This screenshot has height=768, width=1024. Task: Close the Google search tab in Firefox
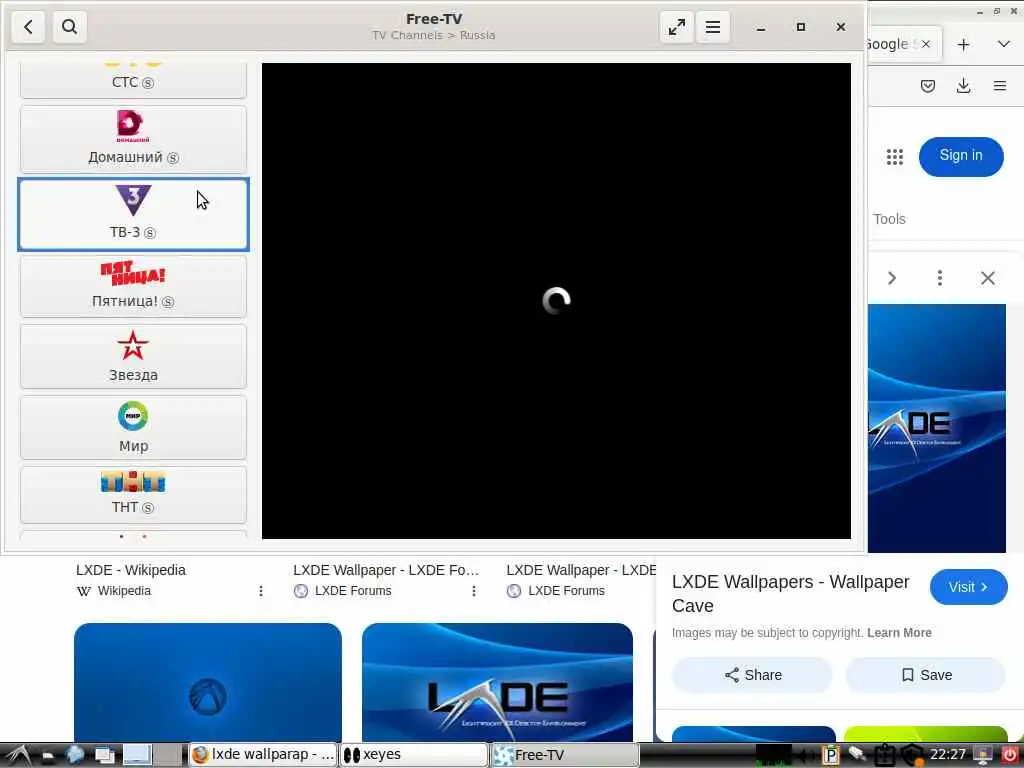point(925,44)
